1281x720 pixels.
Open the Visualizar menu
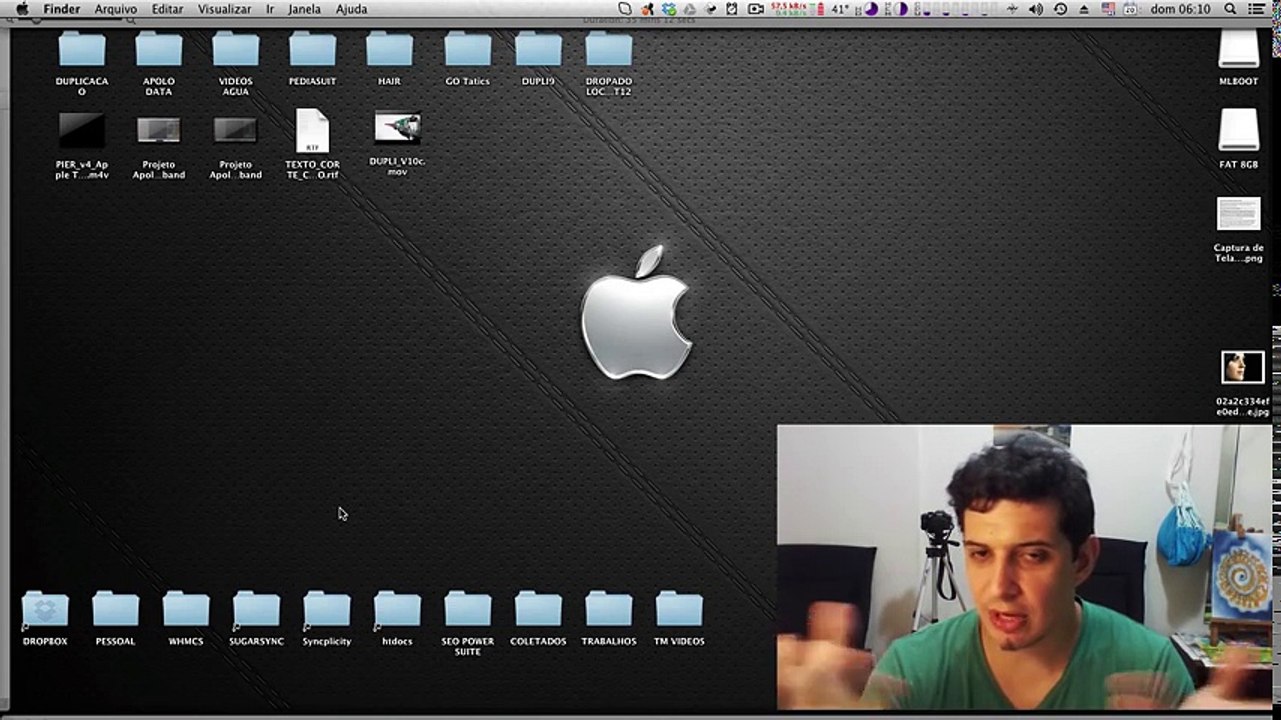pyautogui.click(x=224, y=9)
